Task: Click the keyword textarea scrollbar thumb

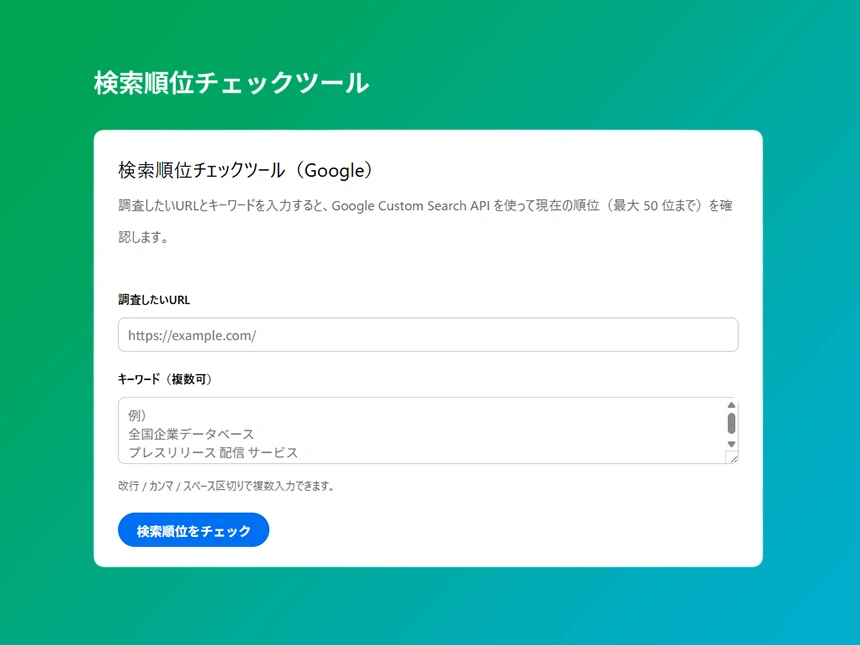Action: 731,422
